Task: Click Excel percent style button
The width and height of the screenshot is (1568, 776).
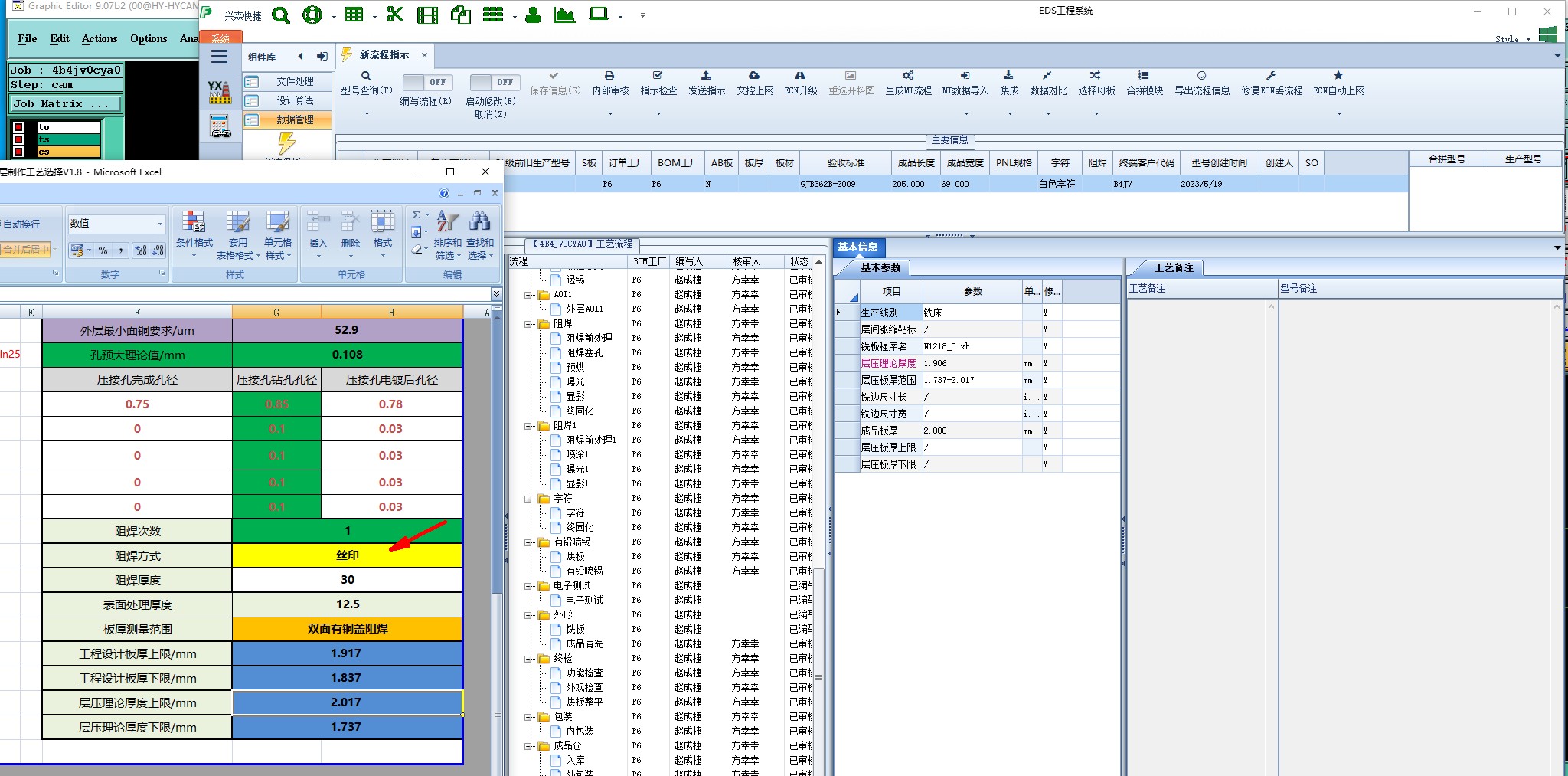Action: click(x=103, y=250)
